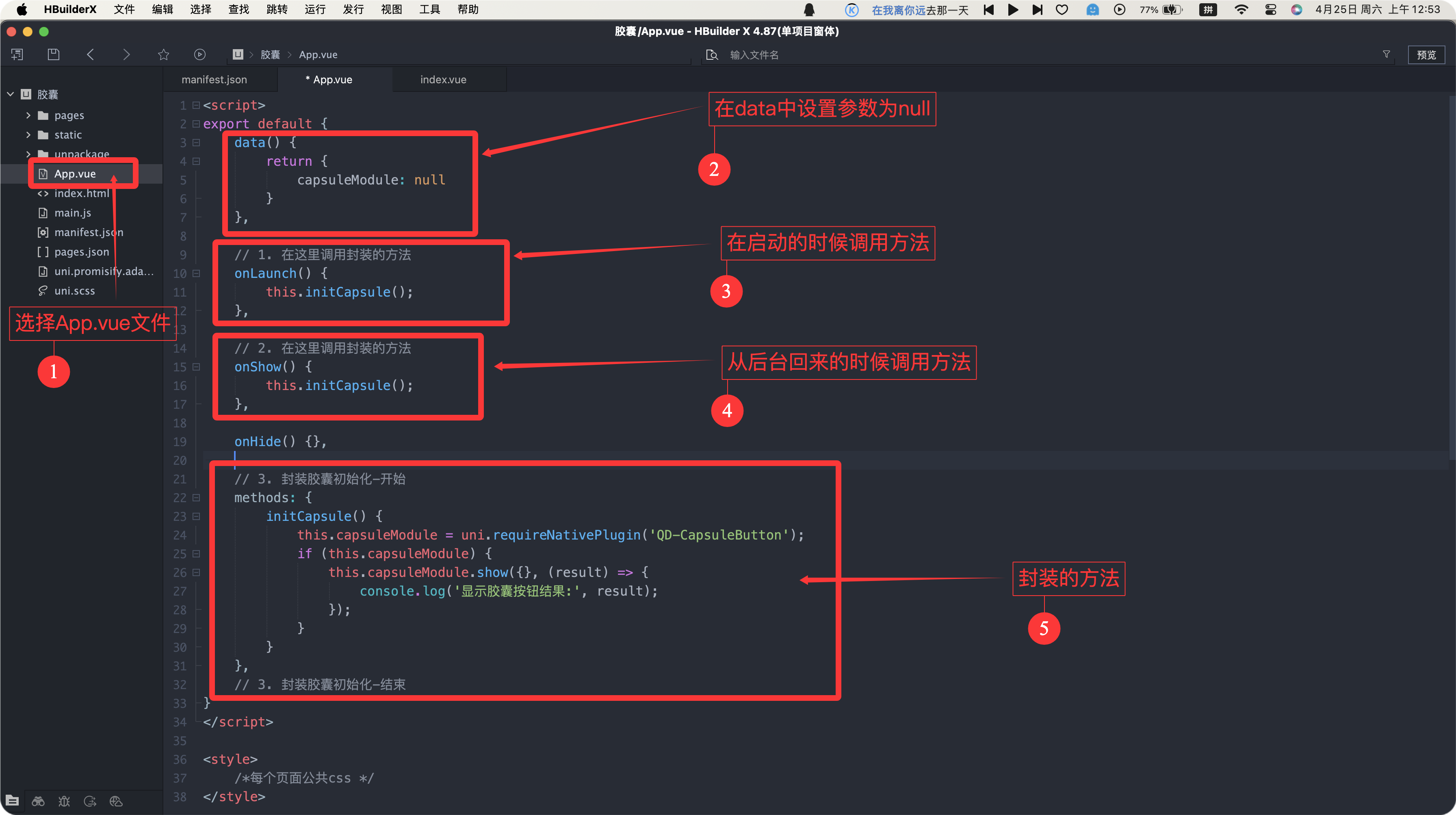This screenshot has width=1456, height=815.
Task: Open main.js in the file tree
Action: 72,212
